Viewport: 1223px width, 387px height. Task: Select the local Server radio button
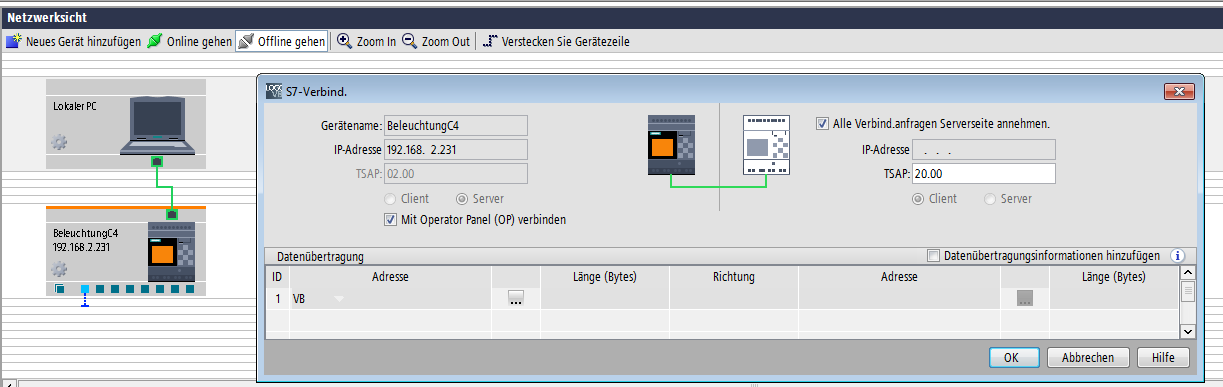pyautogui.click(x=463, y=198)
